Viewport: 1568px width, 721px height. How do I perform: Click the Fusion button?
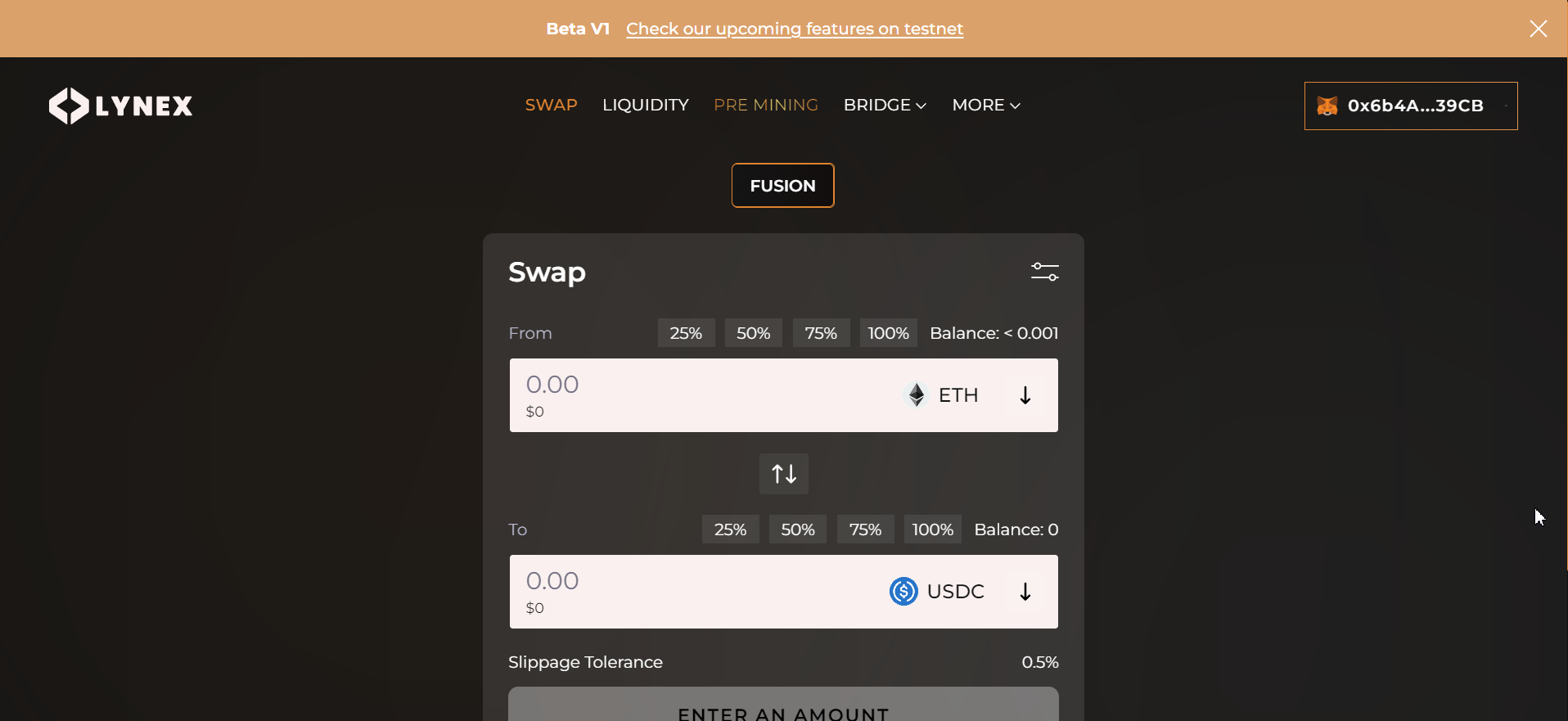point(782,186)
